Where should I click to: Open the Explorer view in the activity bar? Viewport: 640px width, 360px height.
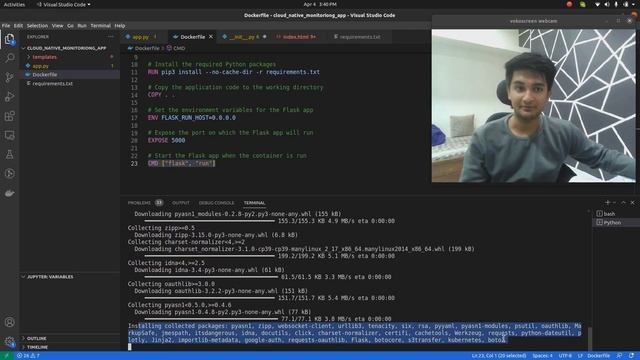9,39
